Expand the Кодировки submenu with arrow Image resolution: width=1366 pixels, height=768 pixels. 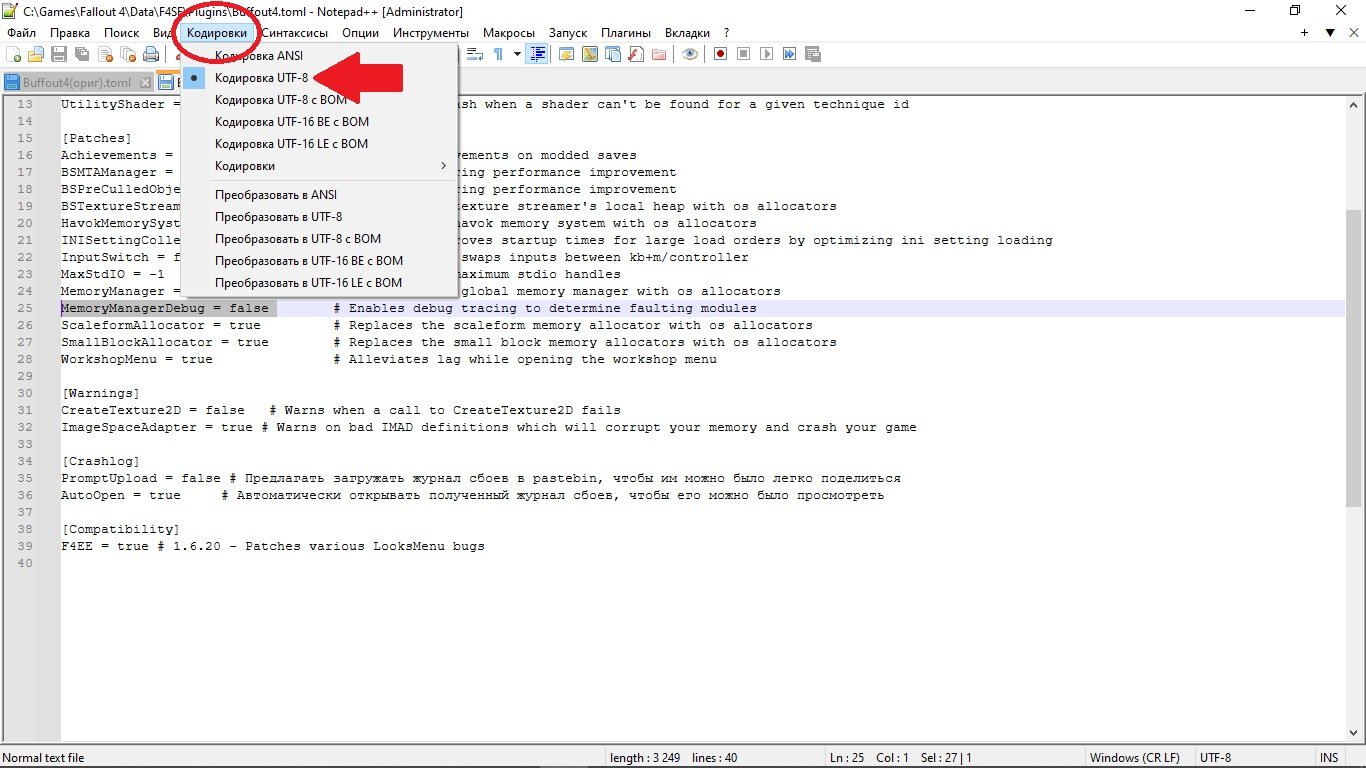[x=443, y=166]
